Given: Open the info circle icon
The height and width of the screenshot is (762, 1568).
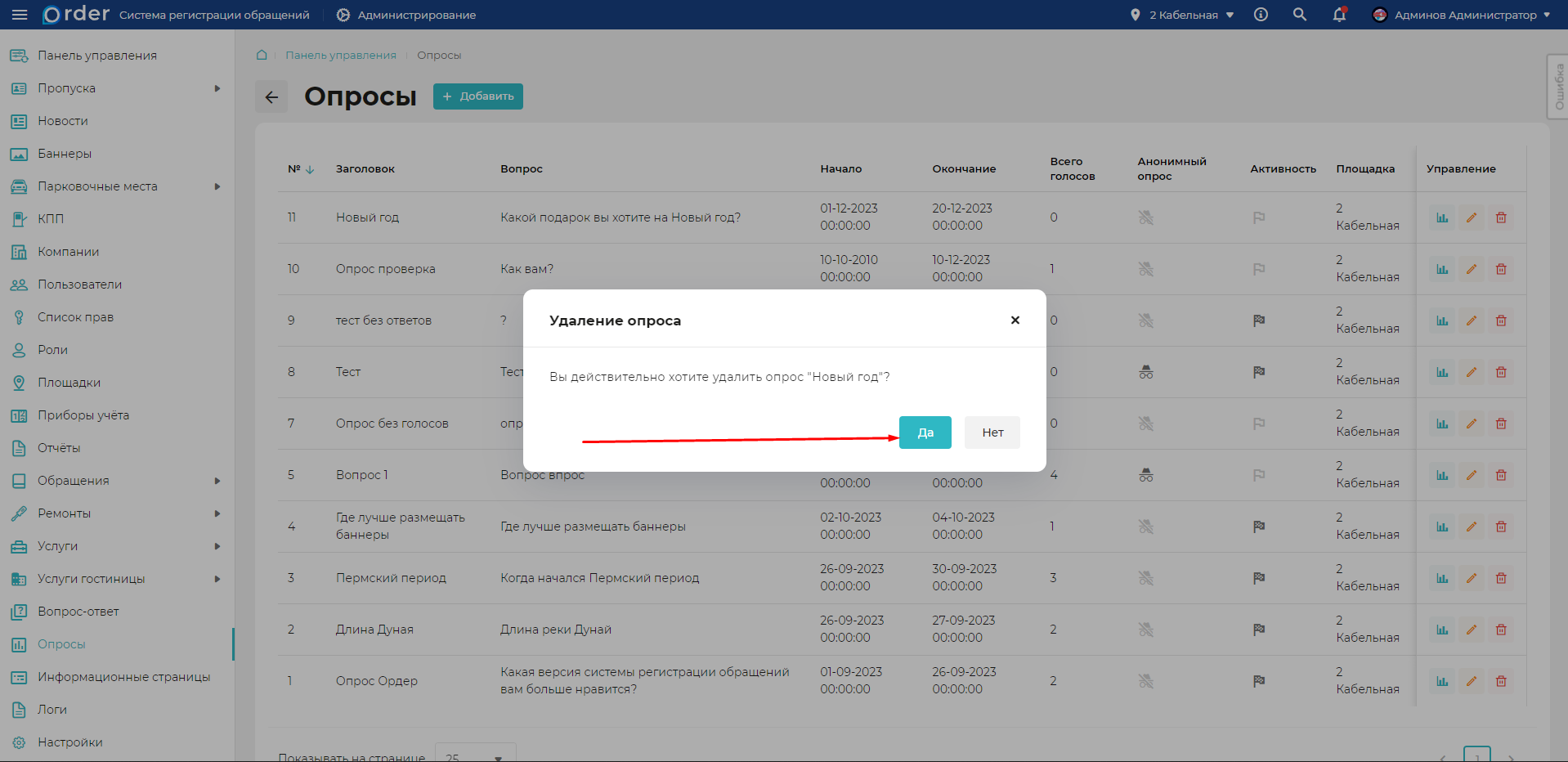Looking at the screenshot, I should click(x=1261, y=15).
